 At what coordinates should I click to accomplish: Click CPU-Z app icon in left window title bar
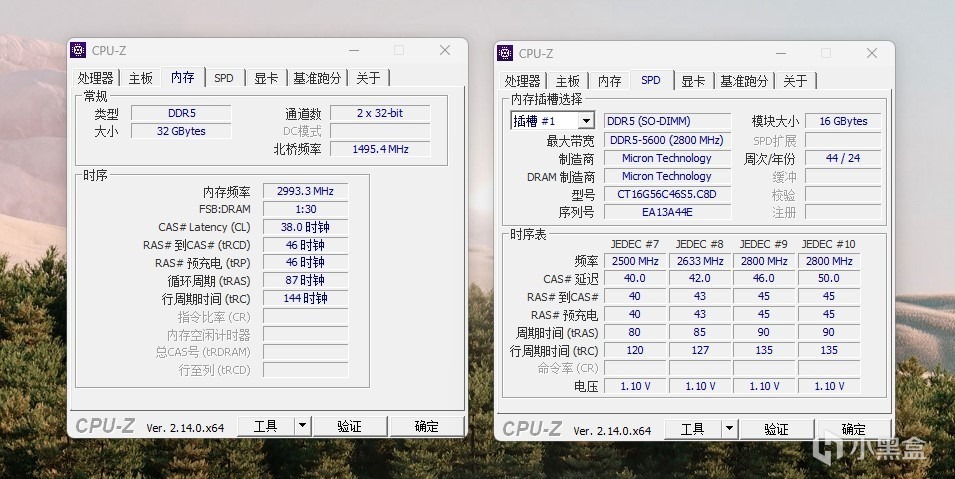[78, 50]
